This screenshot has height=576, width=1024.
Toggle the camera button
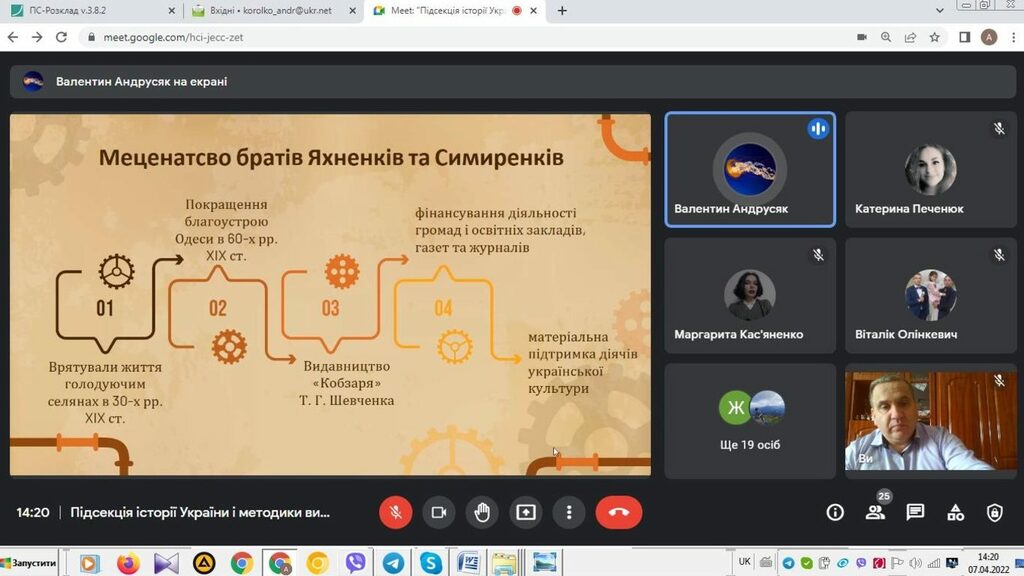438,512
